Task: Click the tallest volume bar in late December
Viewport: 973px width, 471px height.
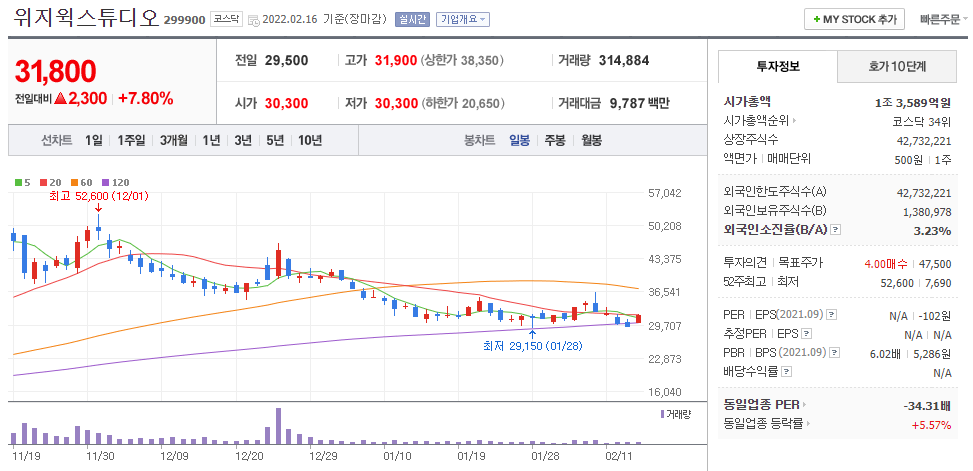Action: pyautogui.click(x=278, y=426)
